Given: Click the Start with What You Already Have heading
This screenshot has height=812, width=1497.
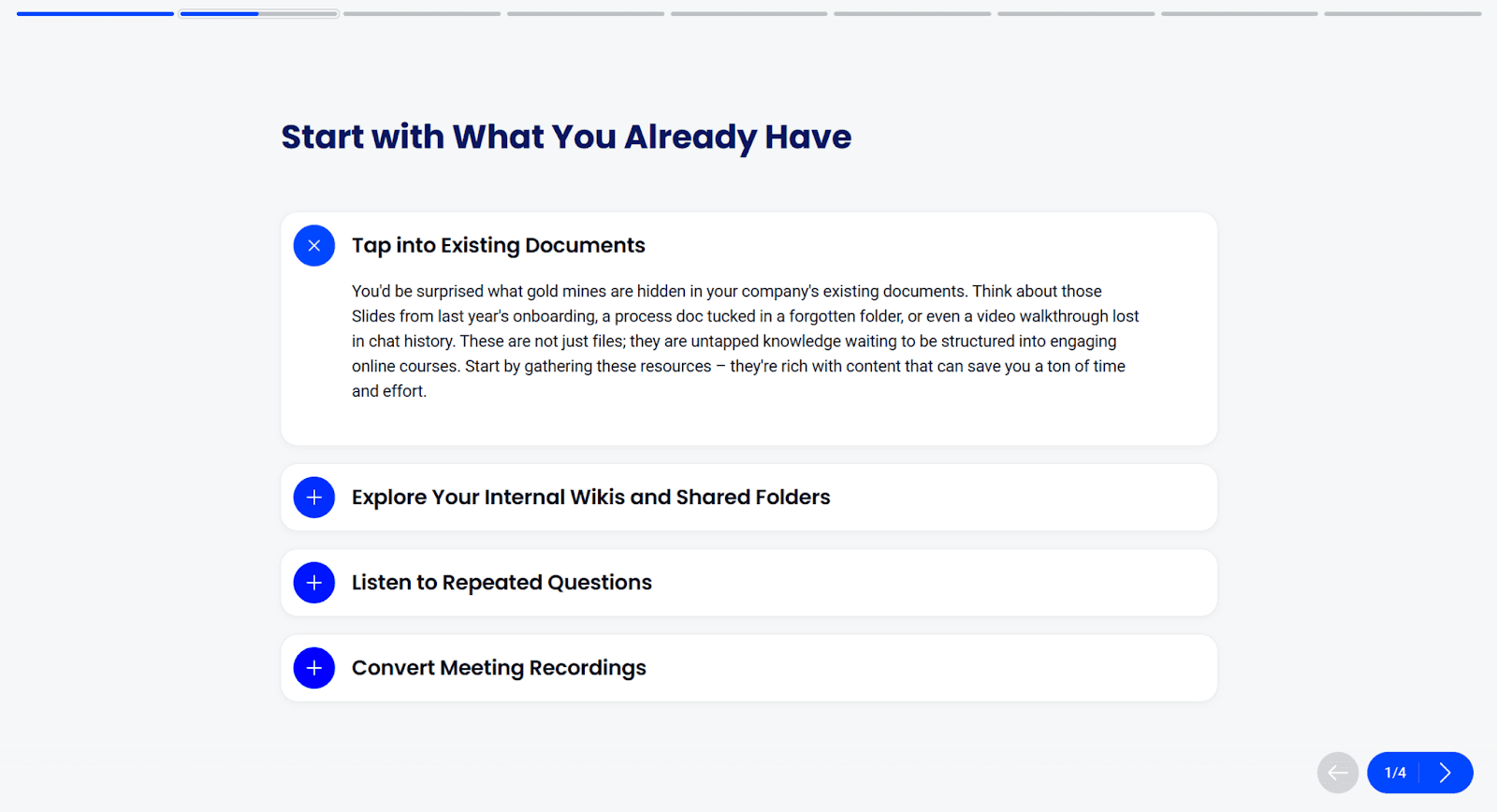Looking at the screenshot, I should pyautogui.click(x=566, y=138).
